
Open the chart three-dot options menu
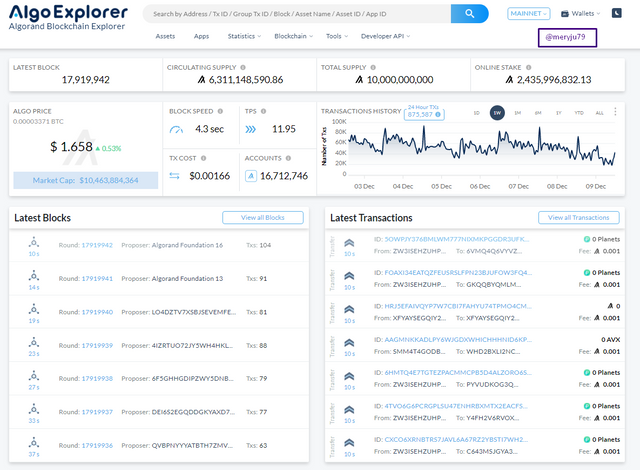pyautogui.click(x=615, y=112)
